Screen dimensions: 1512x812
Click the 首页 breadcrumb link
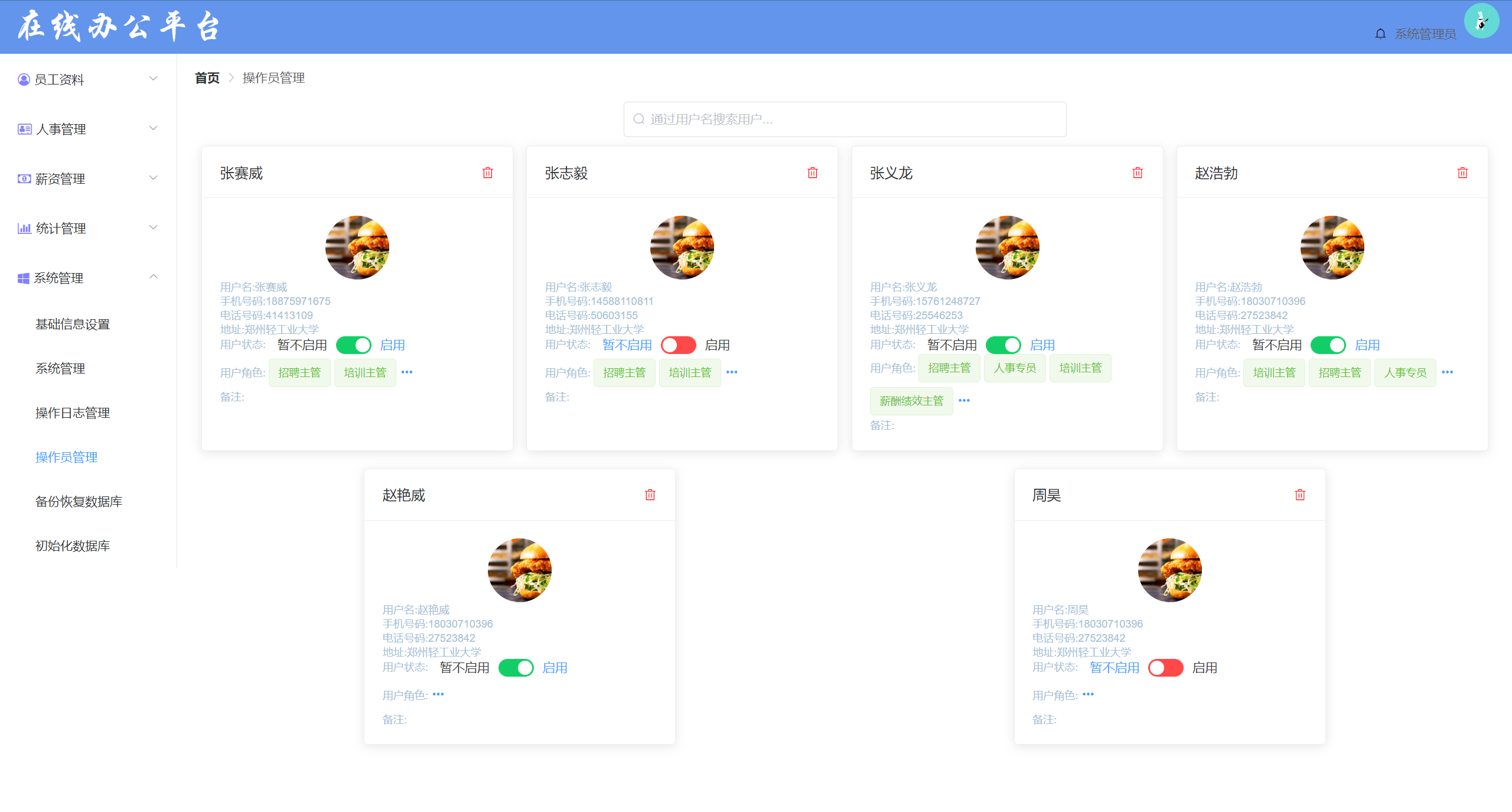[x=207, y=78]
